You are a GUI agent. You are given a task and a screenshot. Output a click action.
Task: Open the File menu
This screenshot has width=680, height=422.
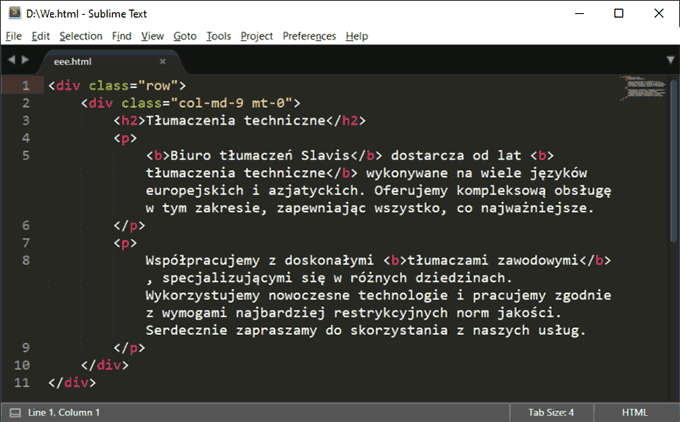[x=13, y=36]
